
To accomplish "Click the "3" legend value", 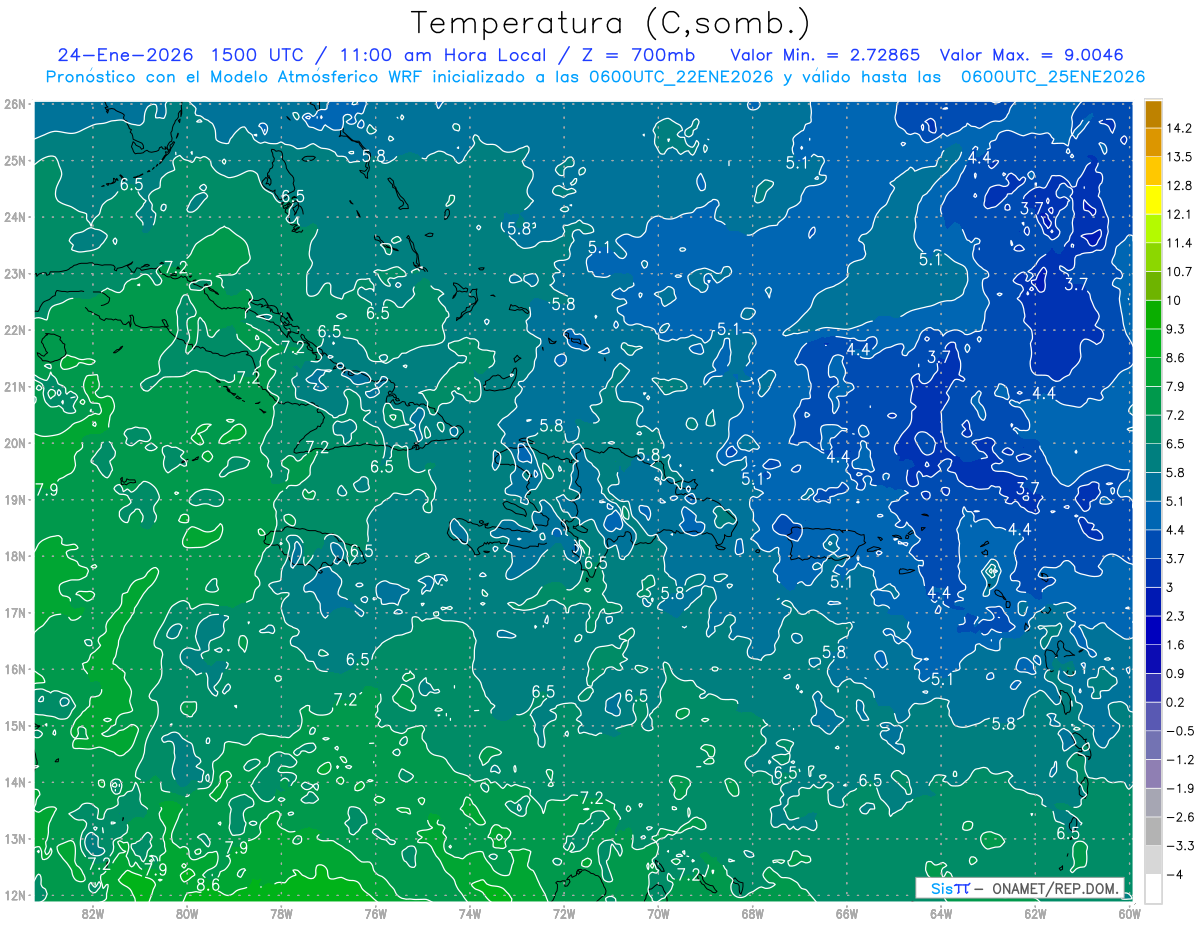I will (1169, 587).
